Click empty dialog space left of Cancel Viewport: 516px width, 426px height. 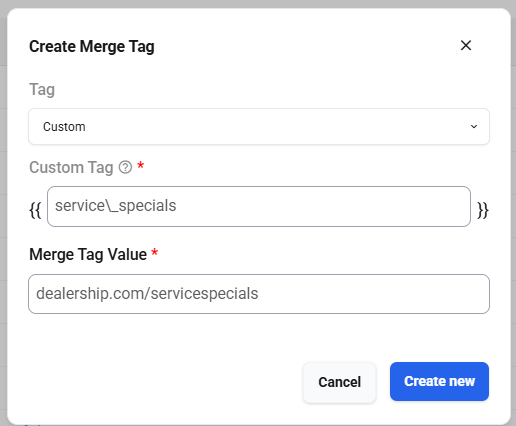160,382
